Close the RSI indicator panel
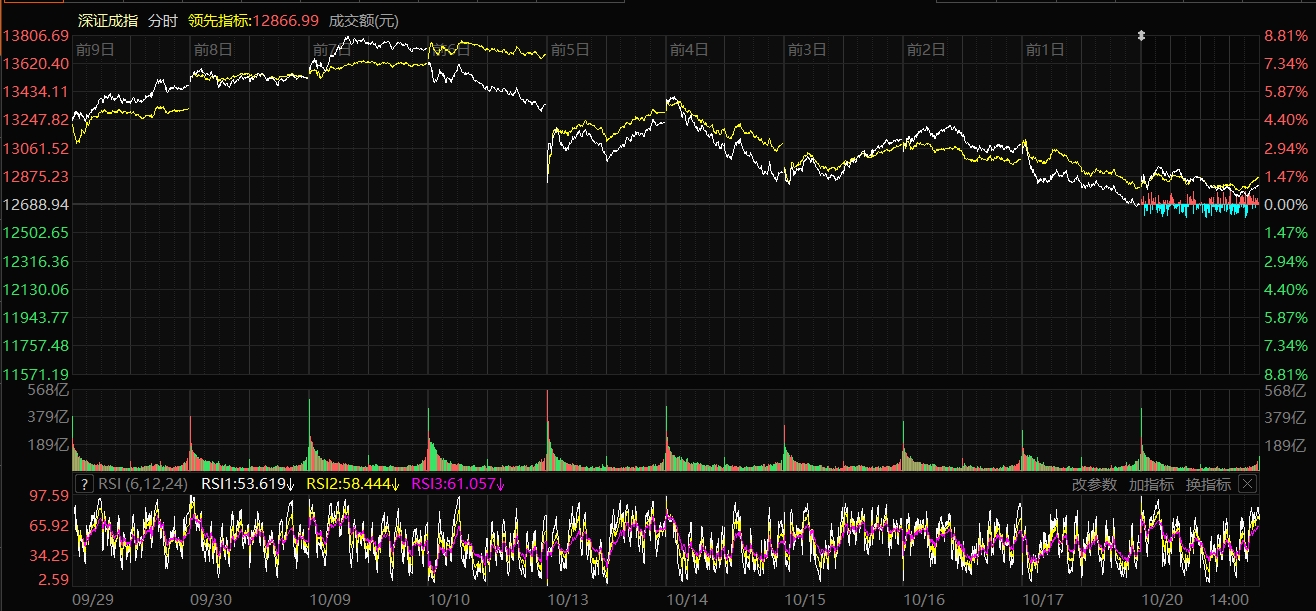 1247,484
